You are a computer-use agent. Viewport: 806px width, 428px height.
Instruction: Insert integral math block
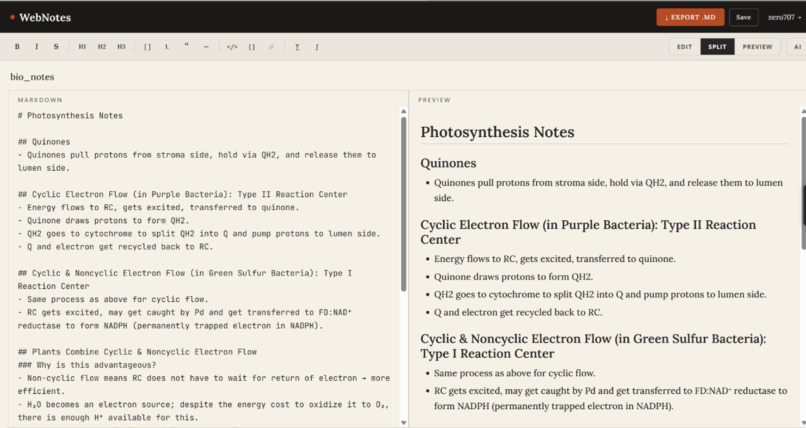coord(317,47)
